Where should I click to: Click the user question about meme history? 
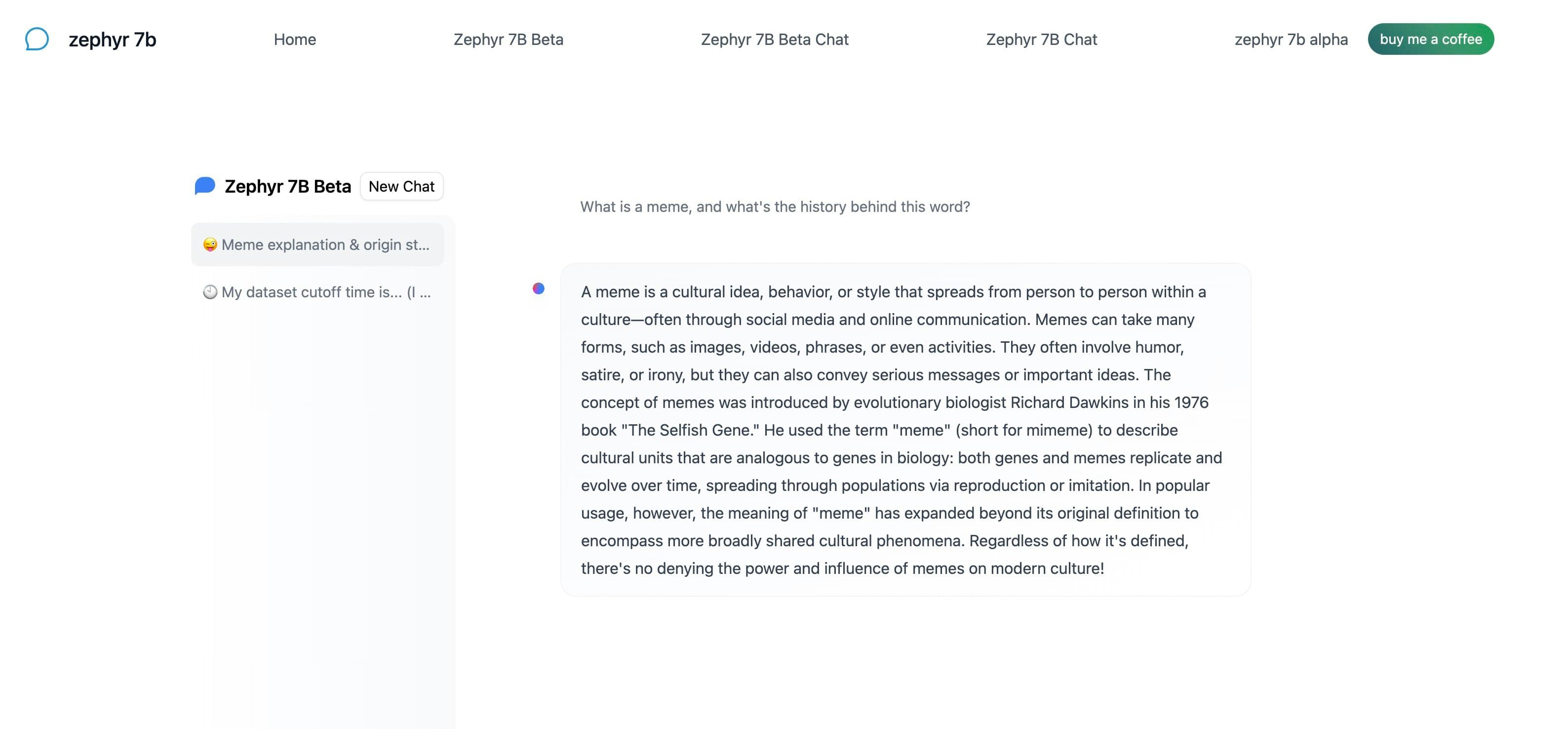click(x=774, y=207)
